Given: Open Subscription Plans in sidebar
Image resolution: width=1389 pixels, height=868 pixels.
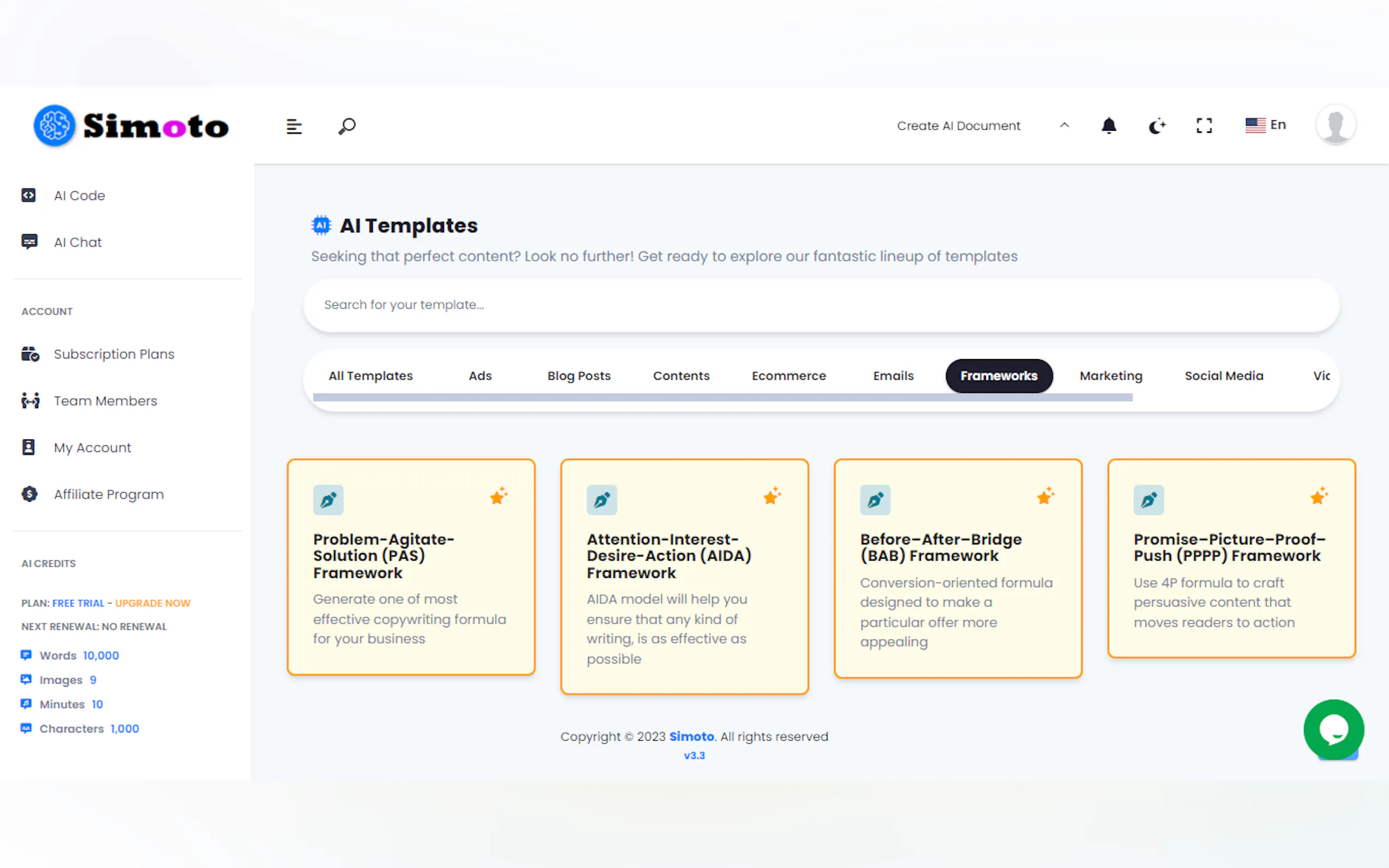Looking at the screenshot, I should [x=114, y=354].
